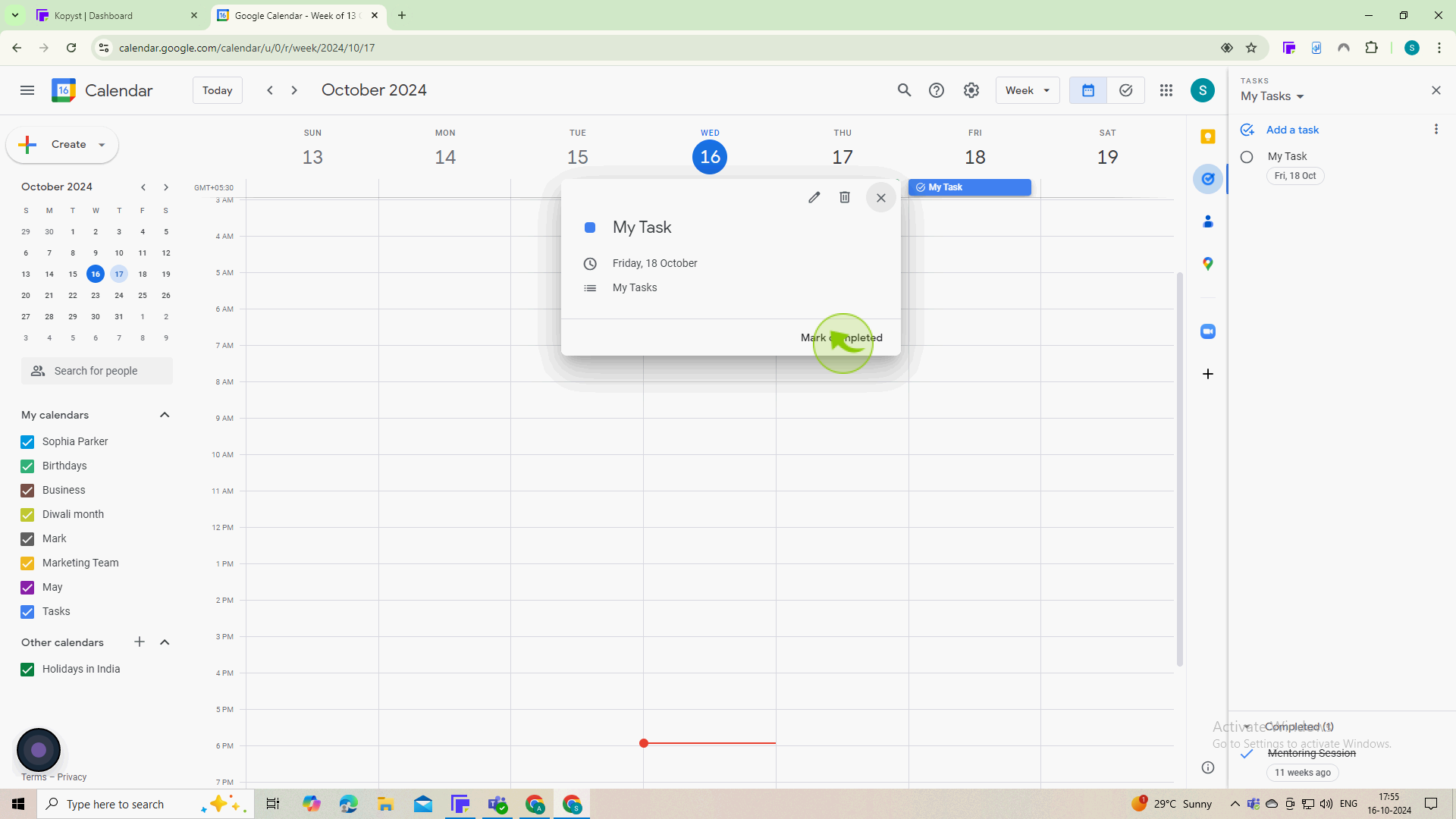Select the Month view tab in mini calendar
The width and height of the screenshot is (1456, 819).
click(57, 187)
